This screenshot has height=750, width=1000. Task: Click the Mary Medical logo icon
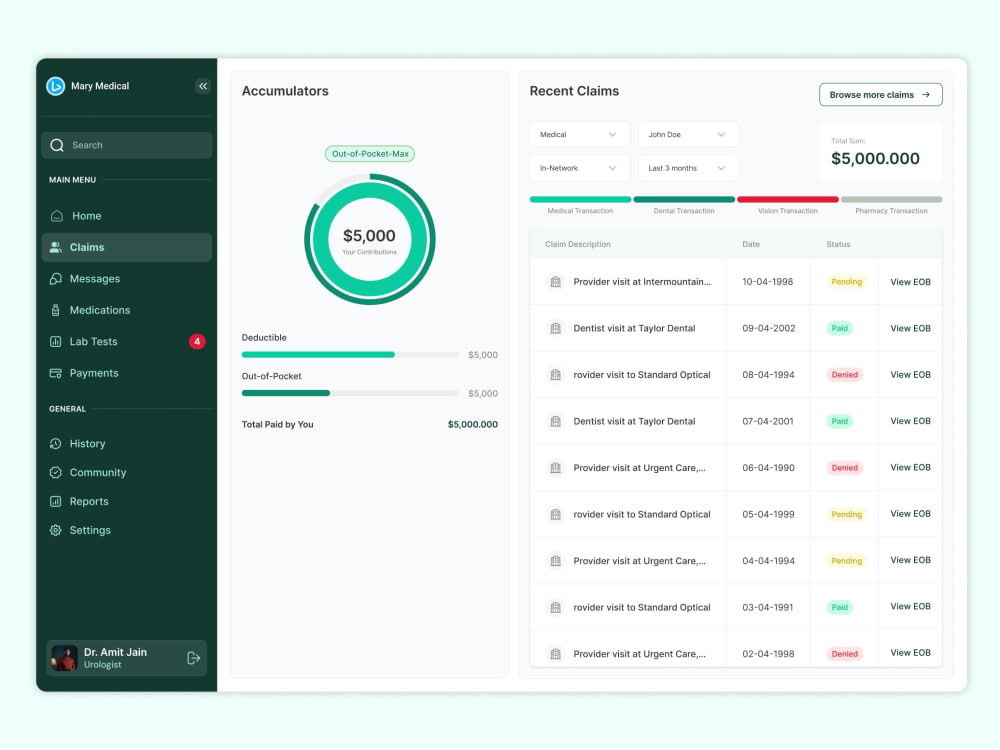tap(55, 86)
